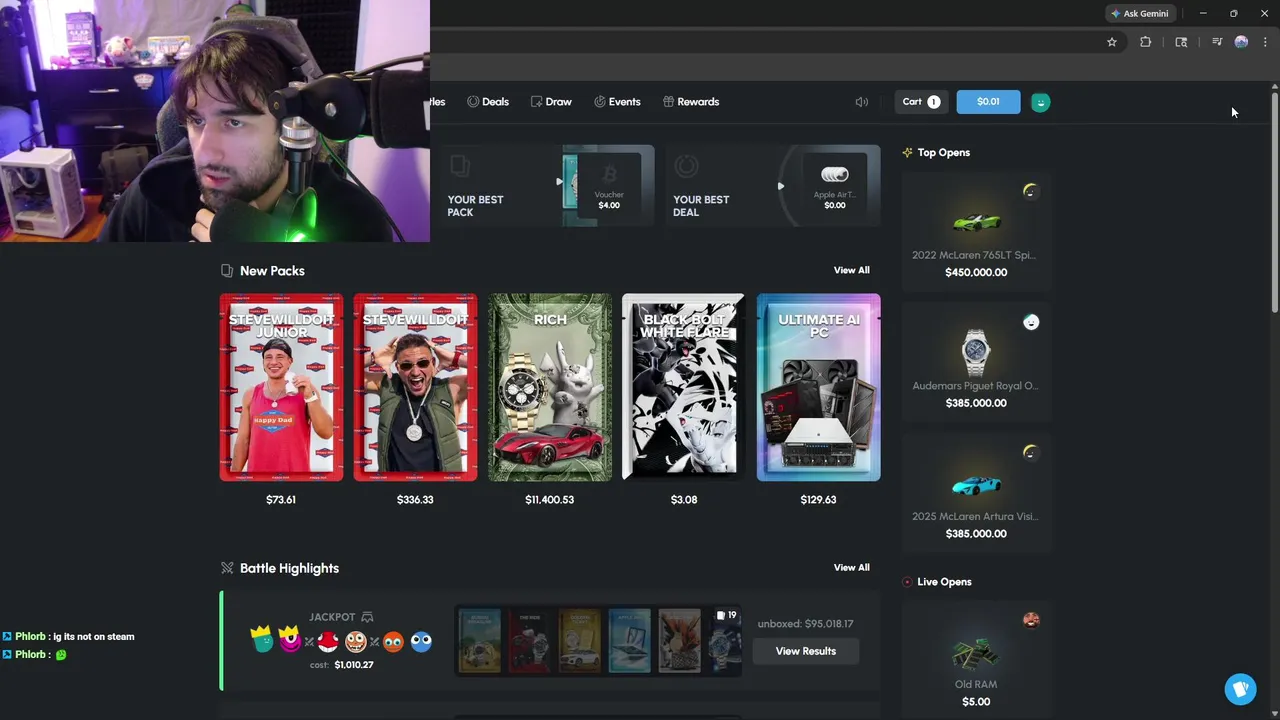The height and width of the screenshot is (720, 1280).
Task: Click the Apple AirTag $0.00 item
Action: [x=834, y=185]
